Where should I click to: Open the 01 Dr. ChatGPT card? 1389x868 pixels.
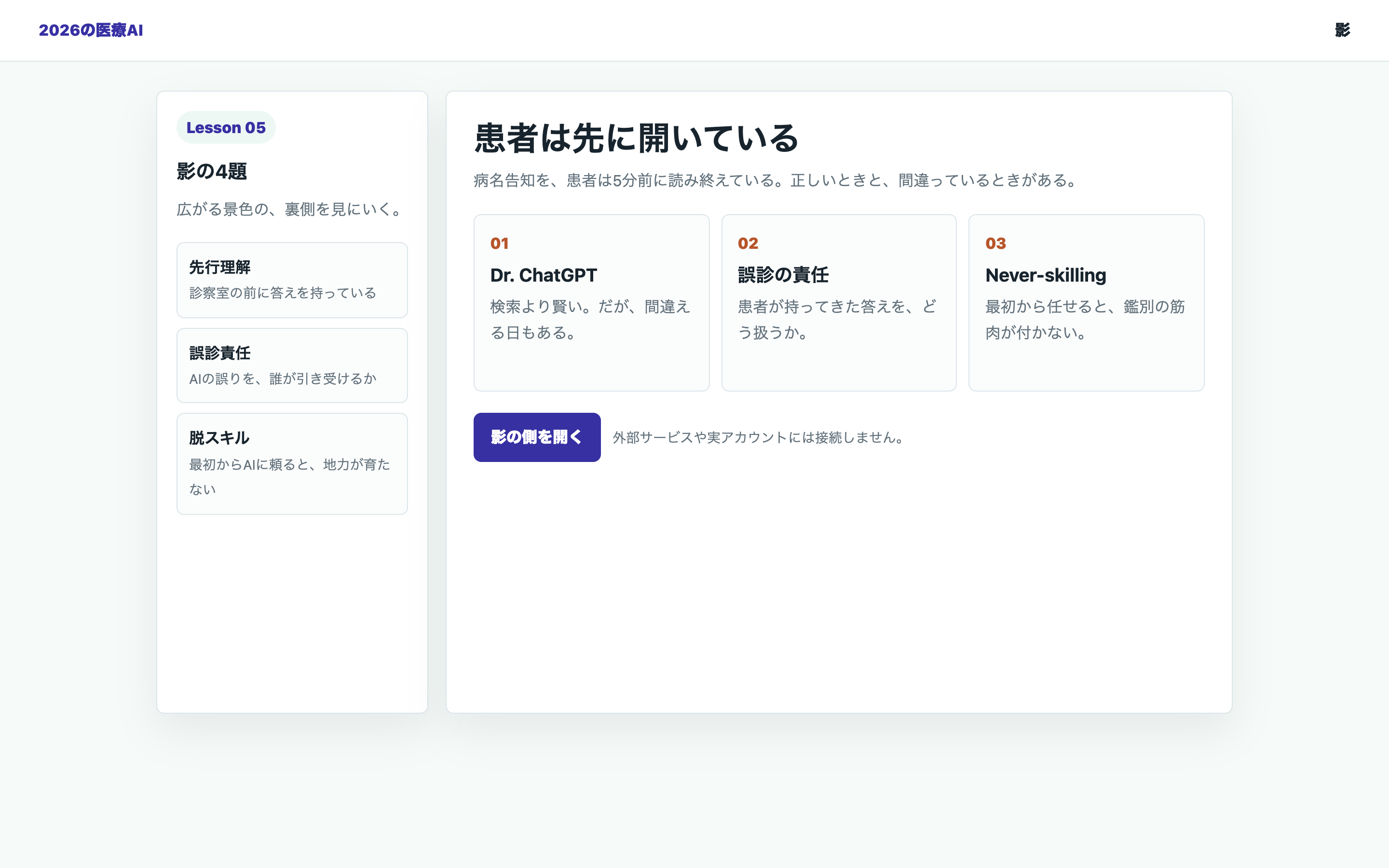pos(591,303)
